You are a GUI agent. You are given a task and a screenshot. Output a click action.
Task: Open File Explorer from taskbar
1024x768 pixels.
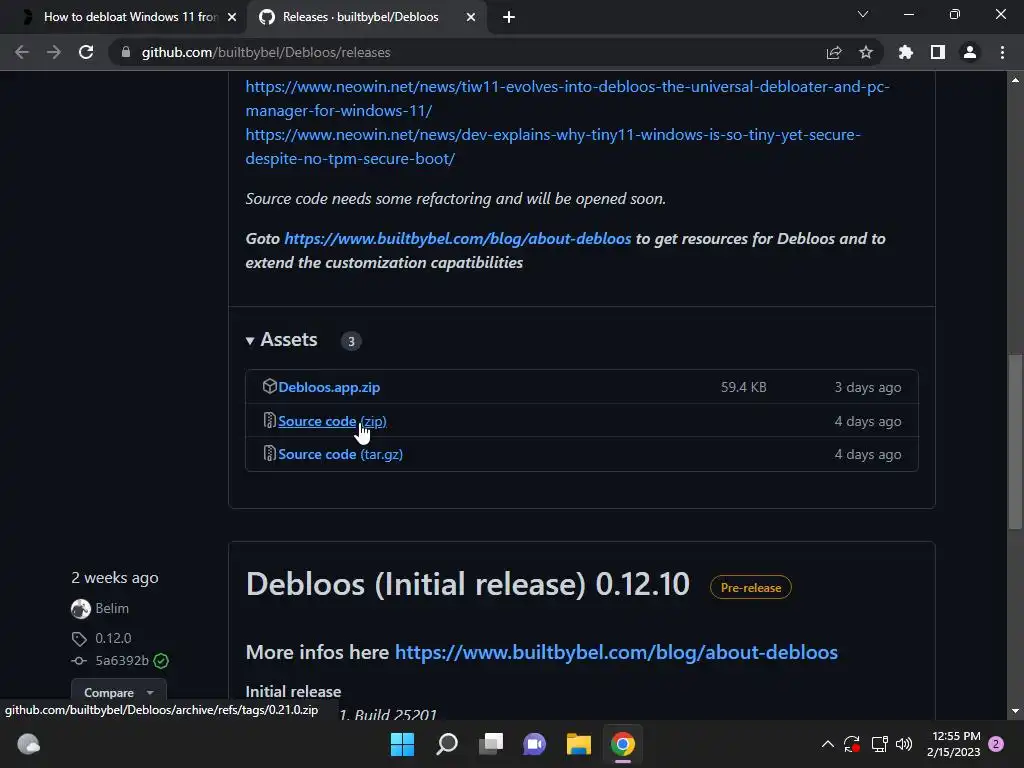pos(579,744)
